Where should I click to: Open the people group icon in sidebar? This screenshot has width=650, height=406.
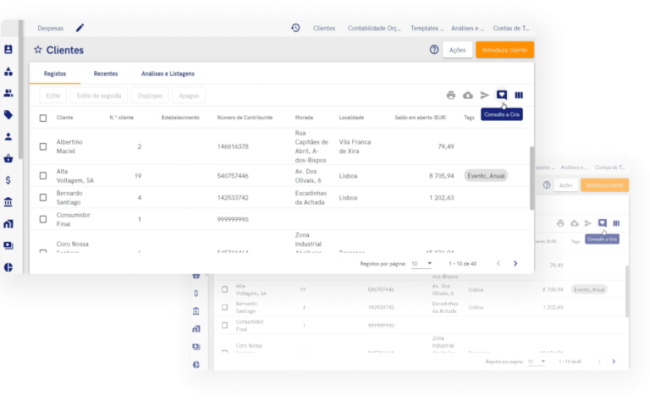tap(8, 93)
